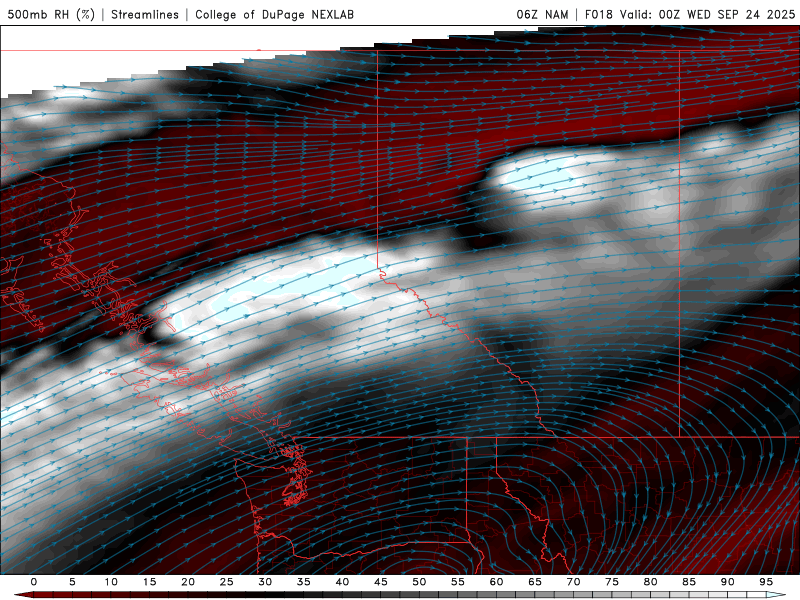Click the "Streamlines" header label
This screenshot has height=600, width=800.
(x=145, y=14)
